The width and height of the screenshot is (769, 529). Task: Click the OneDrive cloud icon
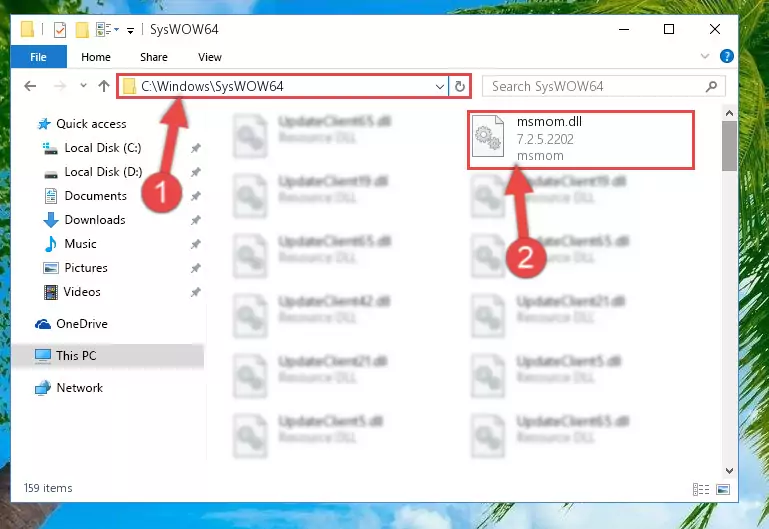click(x=43, y=324)
